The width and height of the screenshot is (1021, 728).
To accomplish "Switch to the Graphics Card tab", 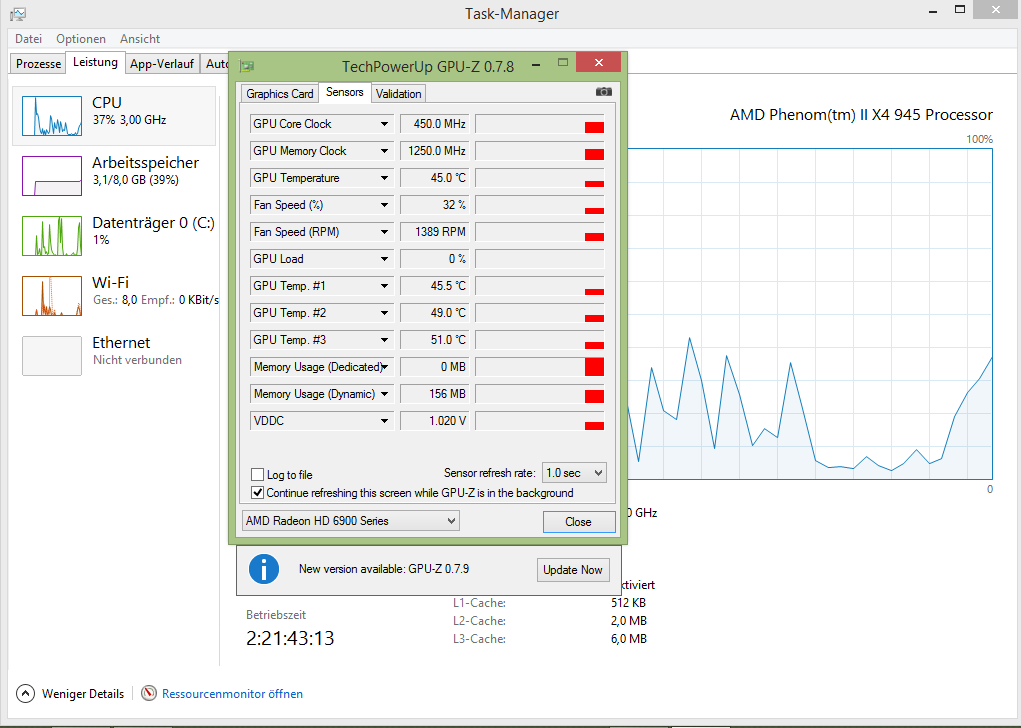I will click(x=279, y=94).
